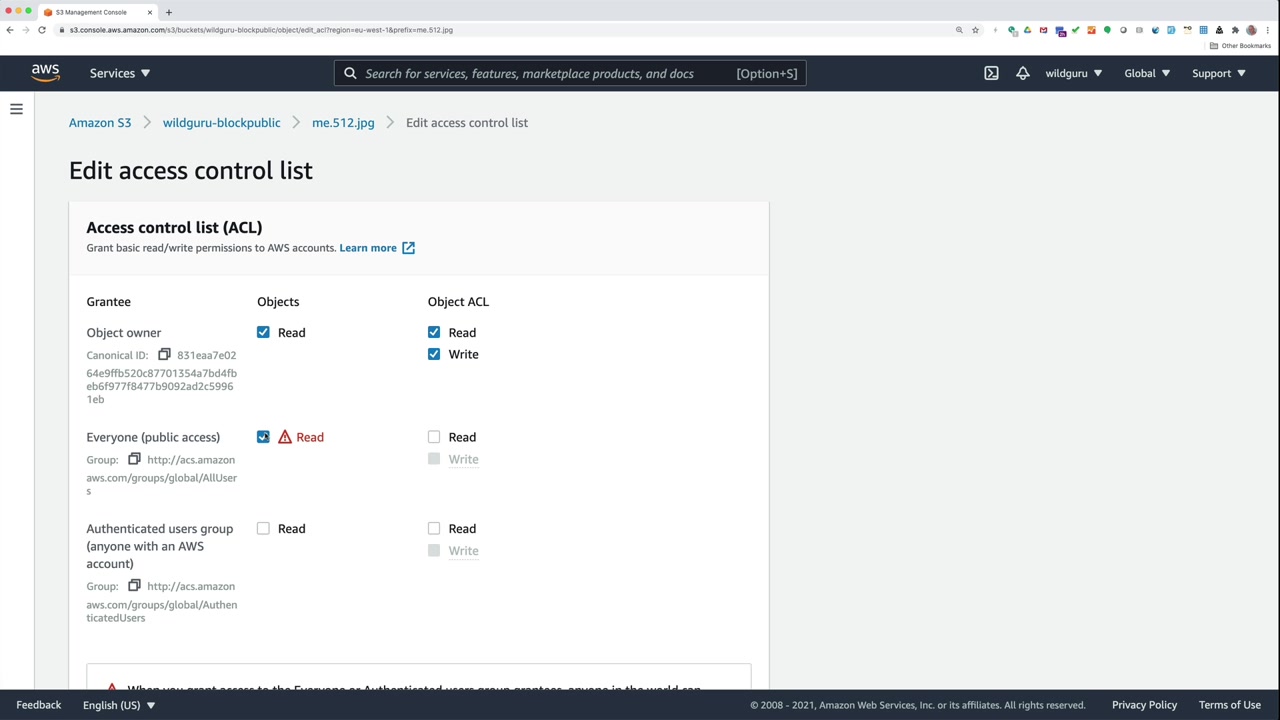This screenshot has width=1280, height=720.
Task: Open the Gmail extension icon
Action: 1043,30
